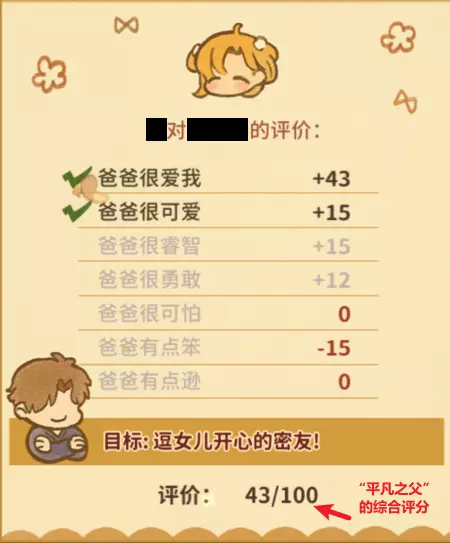Click the bow doodle on the right
Viewport: 450px width, 543px height.
pyautogui.click(x=405, y=101)
